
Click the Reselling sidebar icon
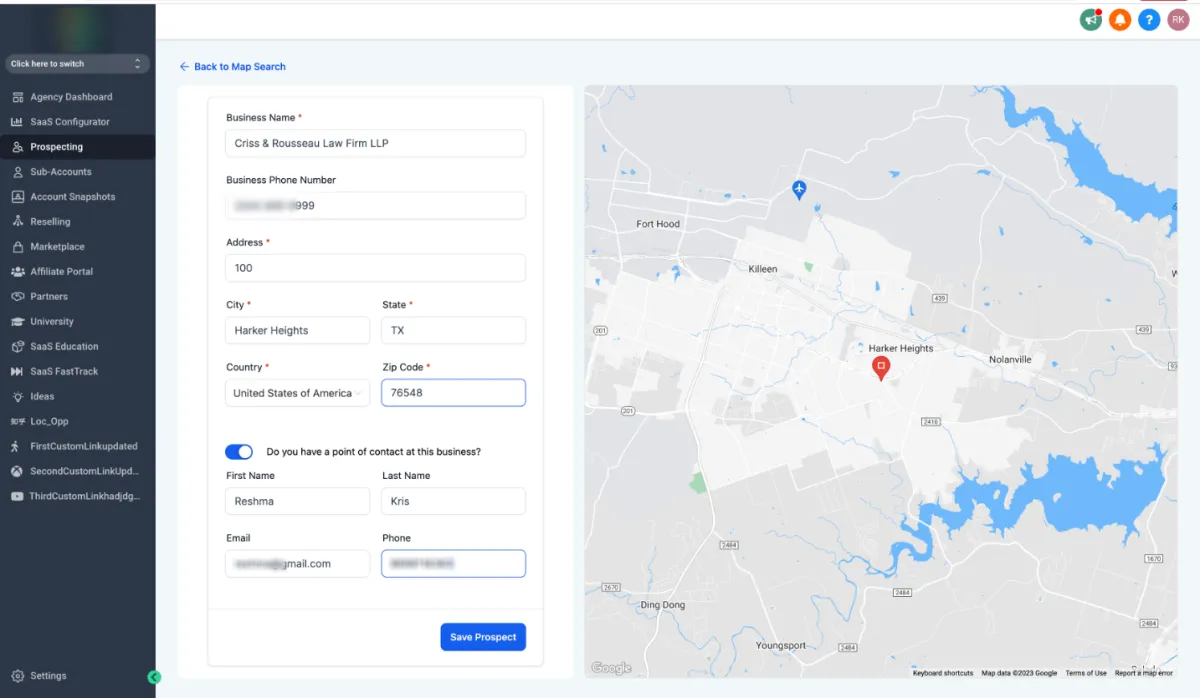[x=17, y=222]
